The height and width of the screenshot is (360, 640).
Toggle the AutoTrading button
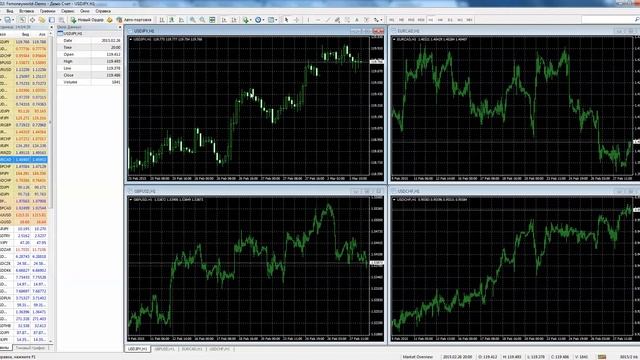tap(134, 20)
